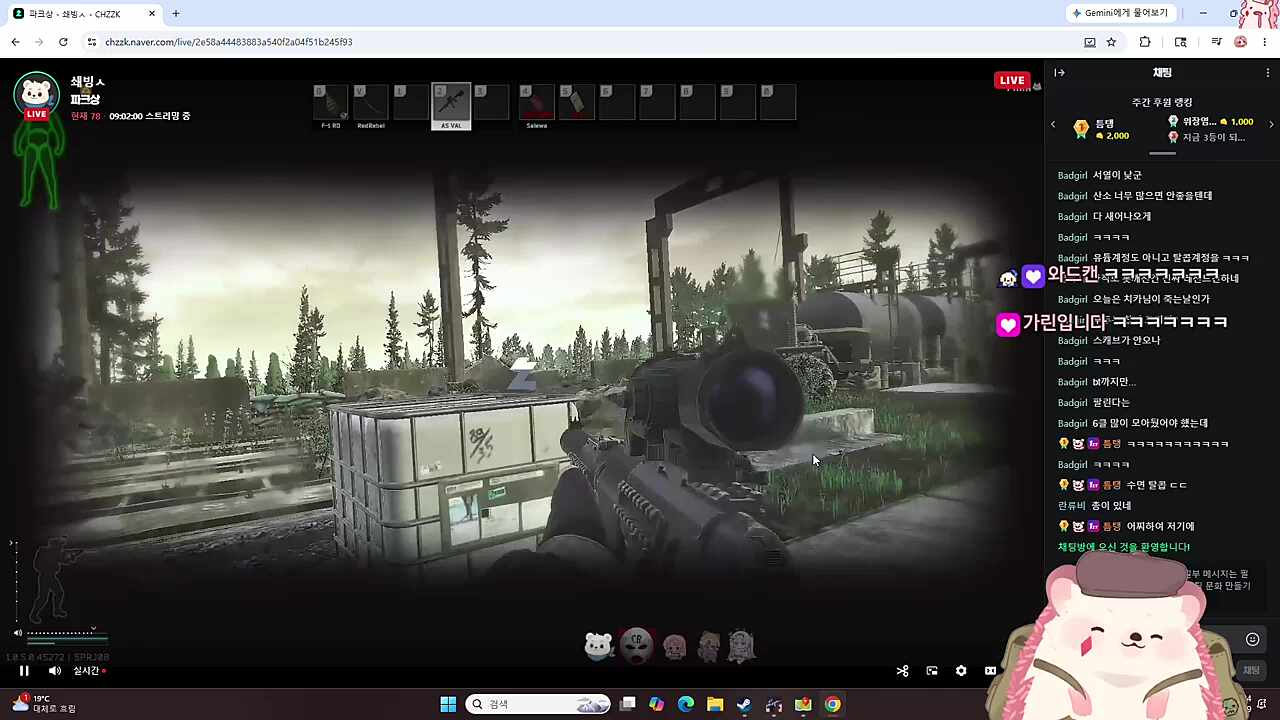Reload the page in Chrome
This screenshot has height=720, width=1280.
pos(63,42)
